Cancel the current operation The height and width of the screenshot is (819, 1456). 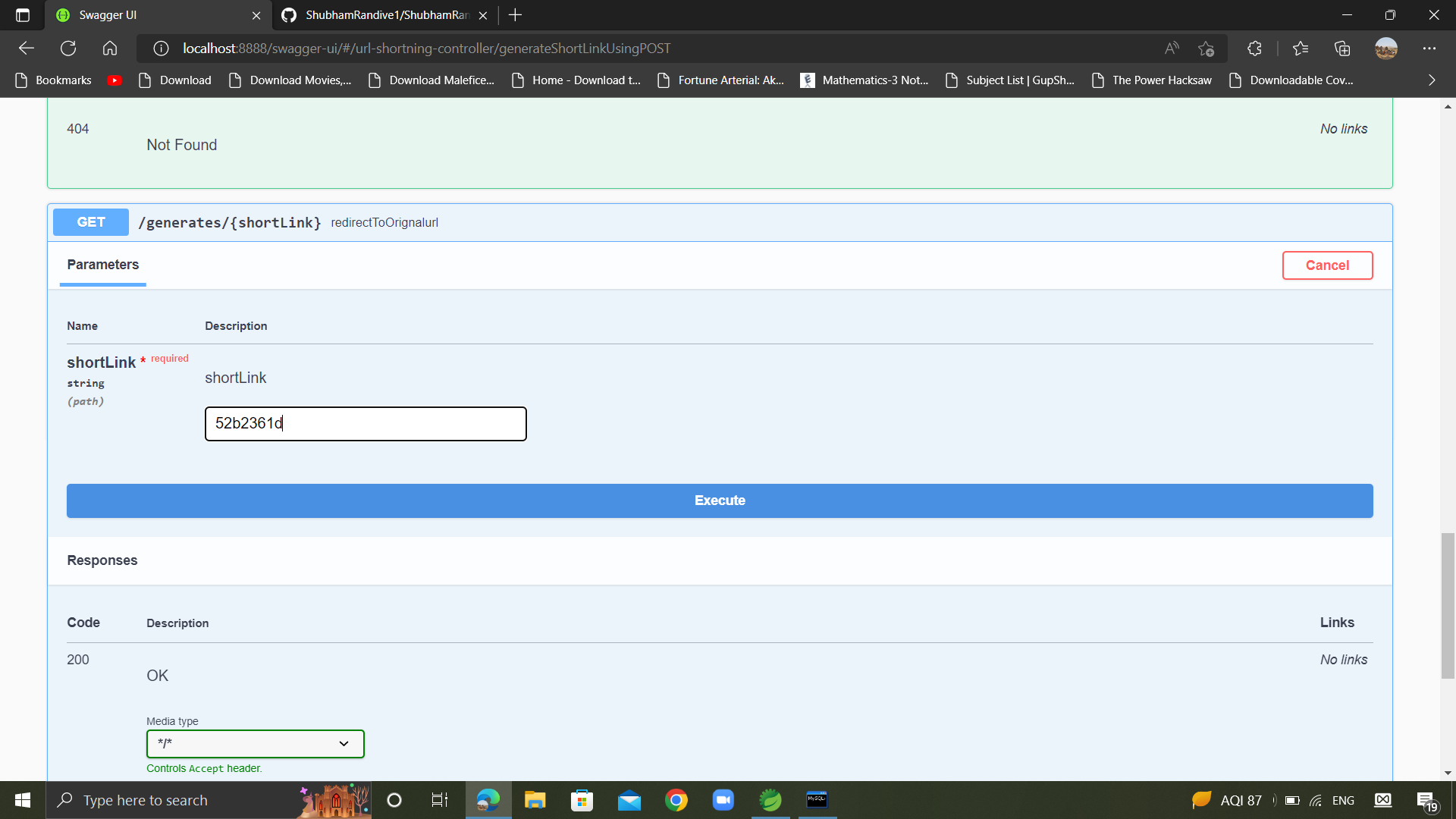click(1327, 265)
